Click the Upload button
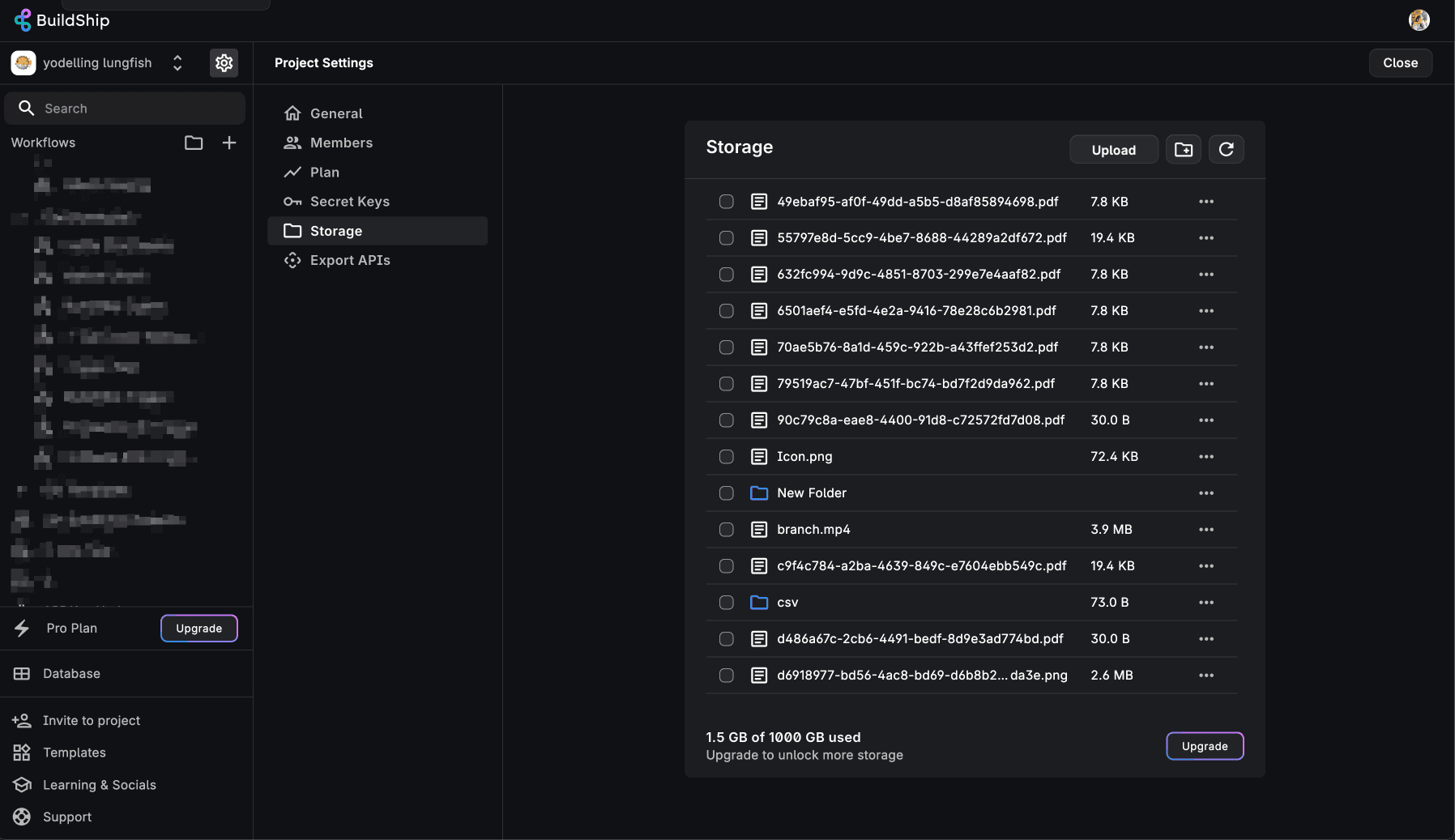 pyautogui.click(x=1113, y=150)
